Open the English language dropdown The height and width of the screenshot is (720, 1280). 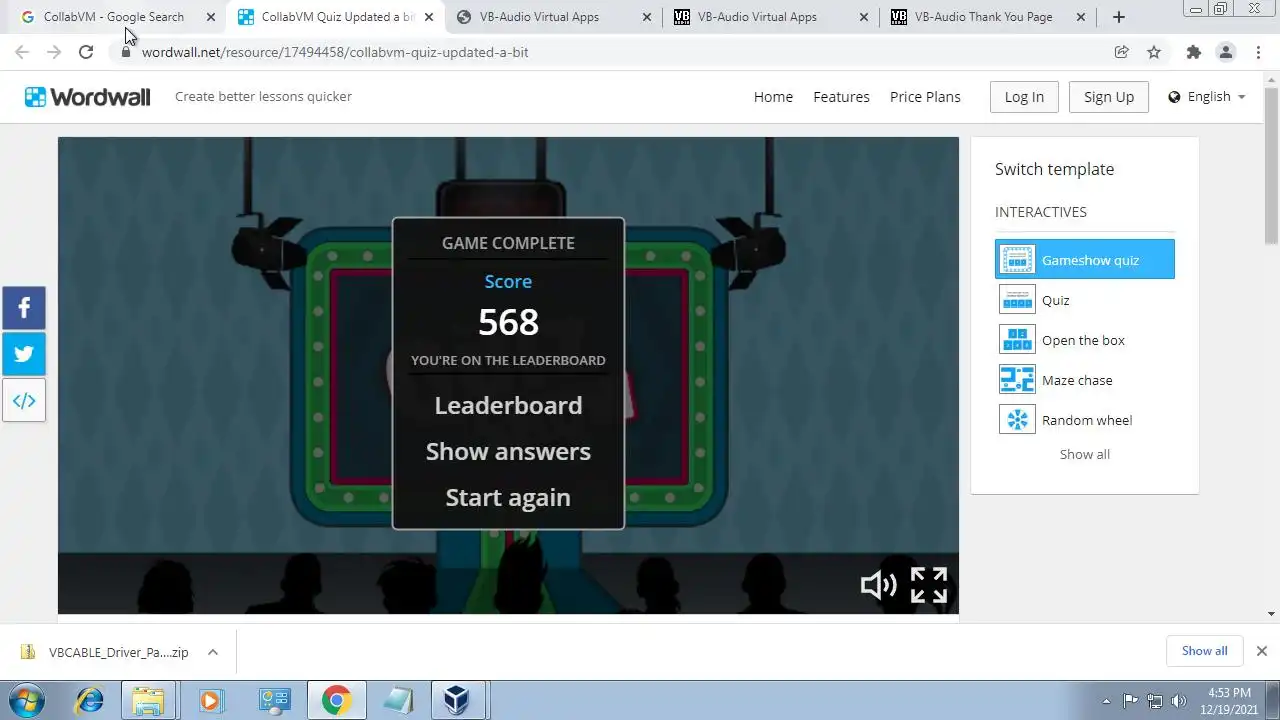(1207, 97)
